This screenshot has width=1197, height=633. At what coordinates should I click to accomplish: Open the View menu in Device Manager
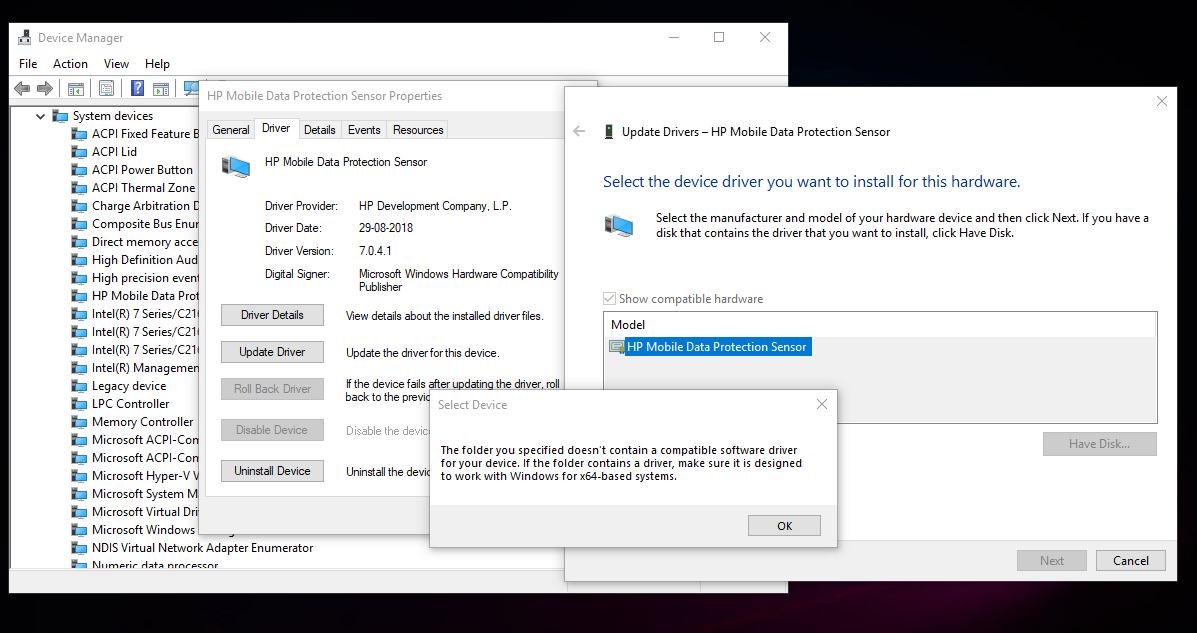tap(116, 63)
